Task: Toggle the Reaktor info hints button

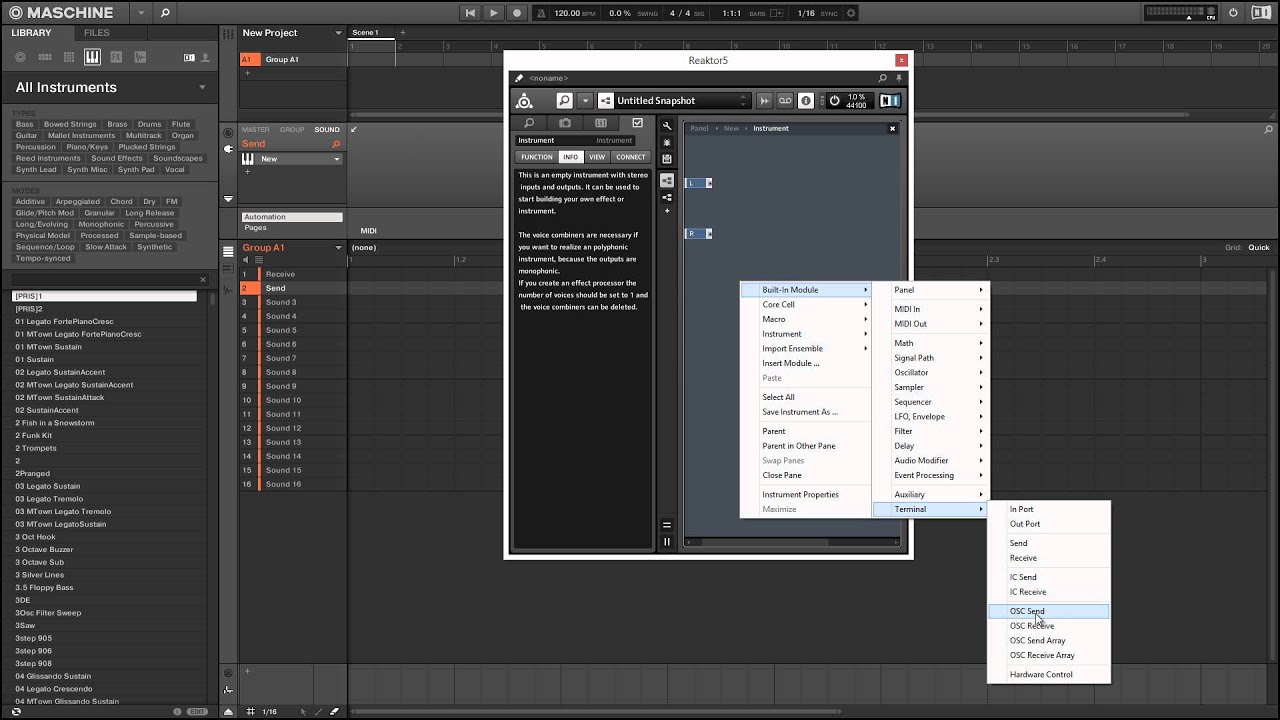Action: tap(806, 101)
